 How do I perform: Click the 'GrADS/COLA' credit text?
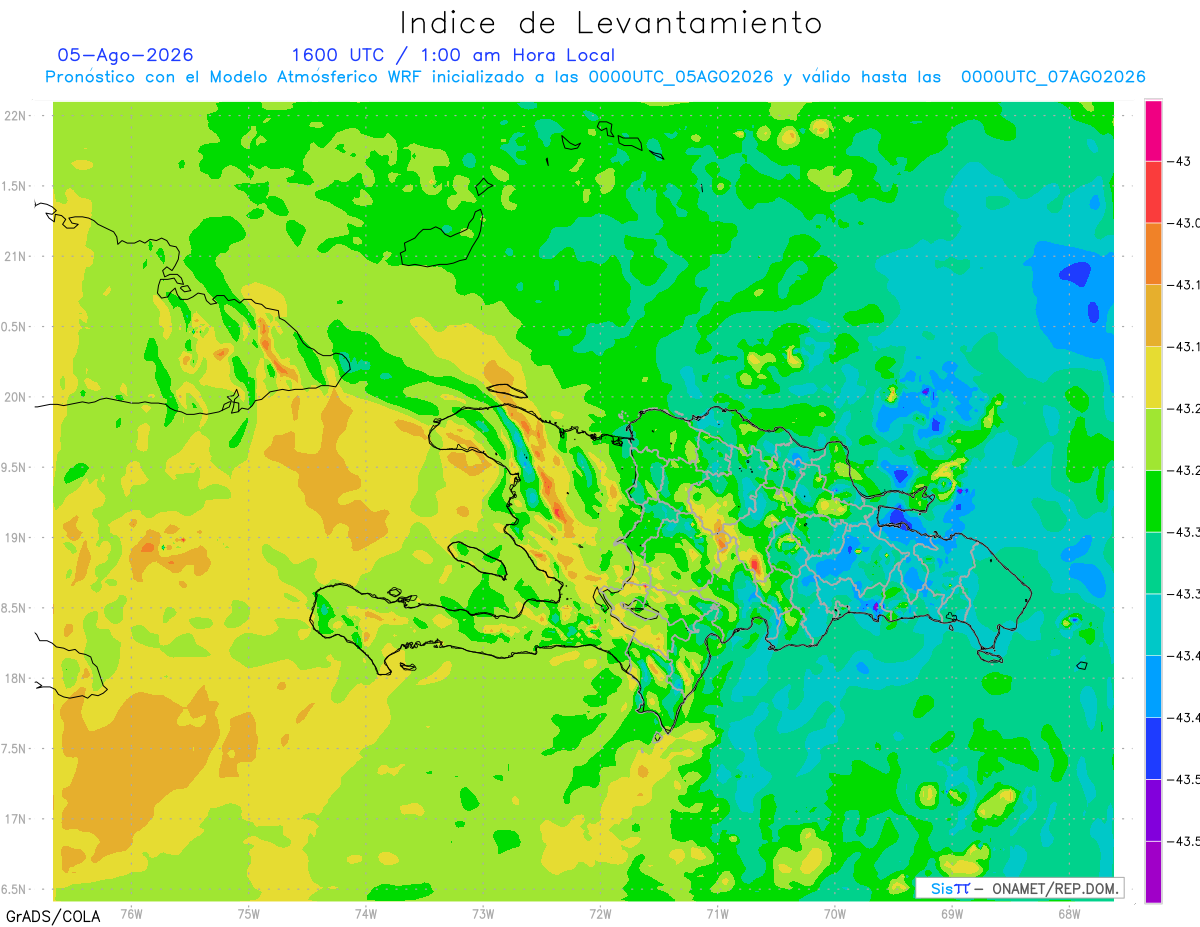pos(53,916)
